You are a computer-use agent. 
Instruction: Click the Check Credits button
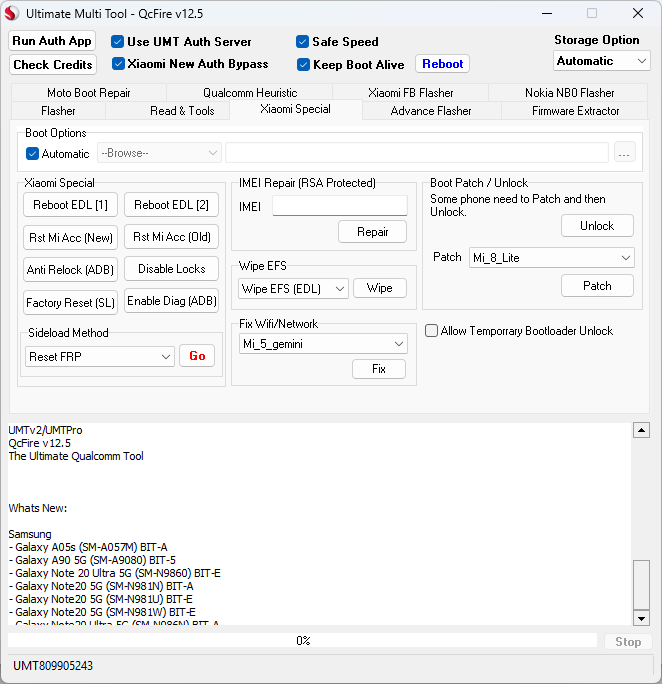(53, 65)
